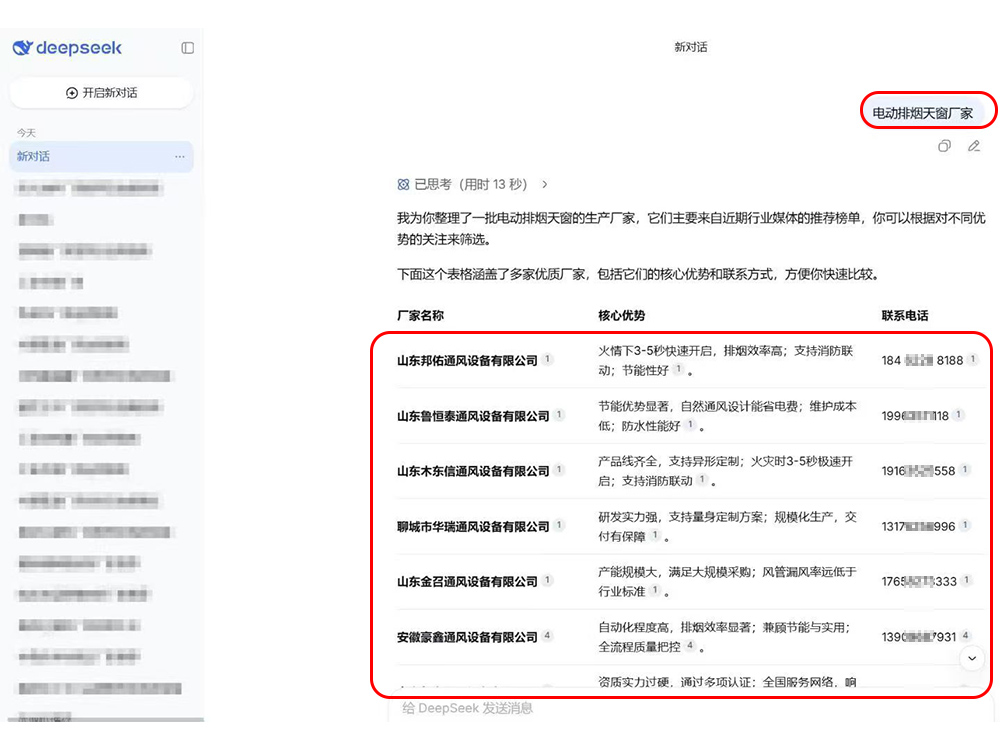
Task: Open citation badge beside 山东邦佑通风设备有限公司
Action: [x=547, y=360]
